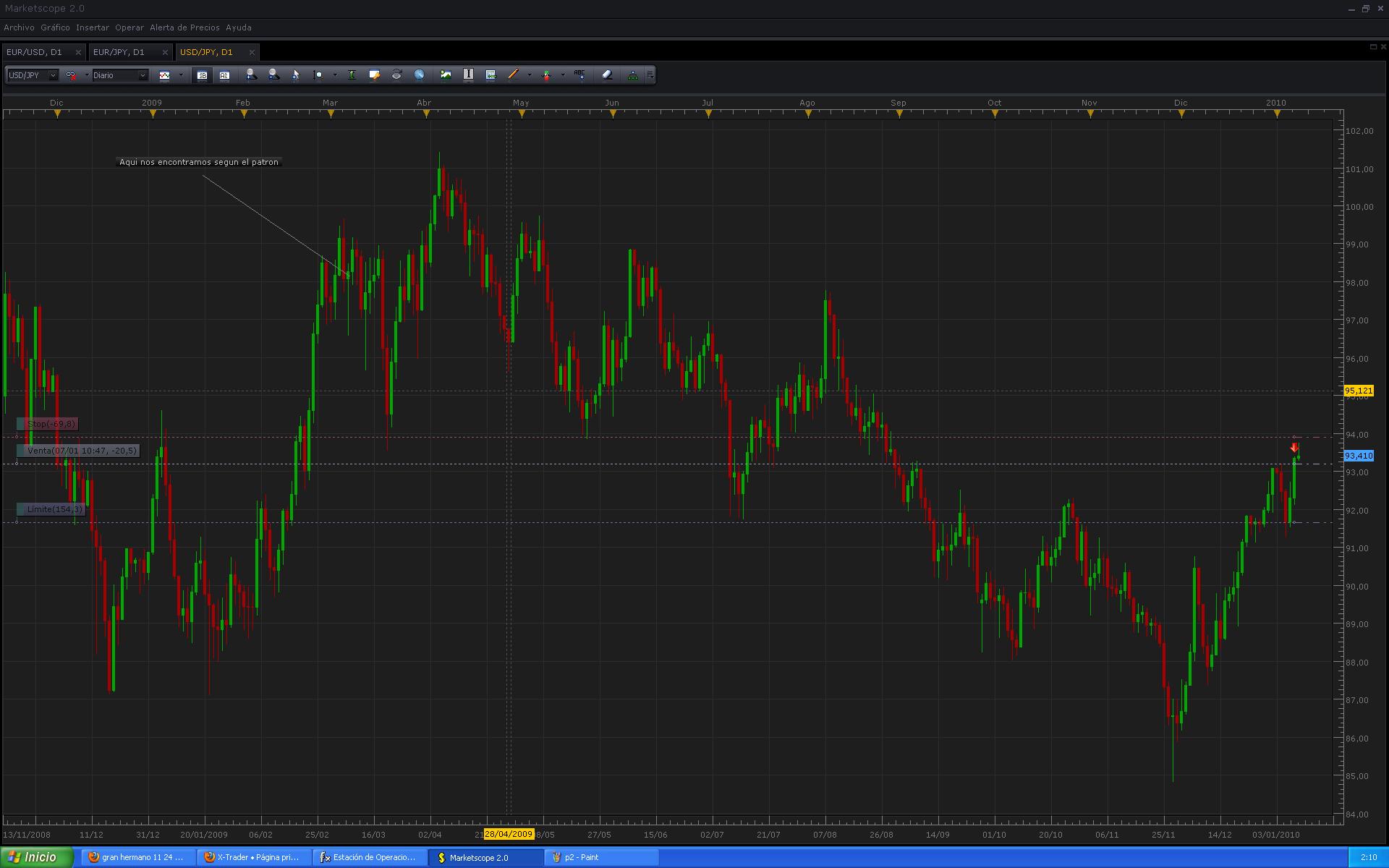1389x868 pixels.
Task: Toggle the linked chart chain icon
Action: (x=71, y=75)
